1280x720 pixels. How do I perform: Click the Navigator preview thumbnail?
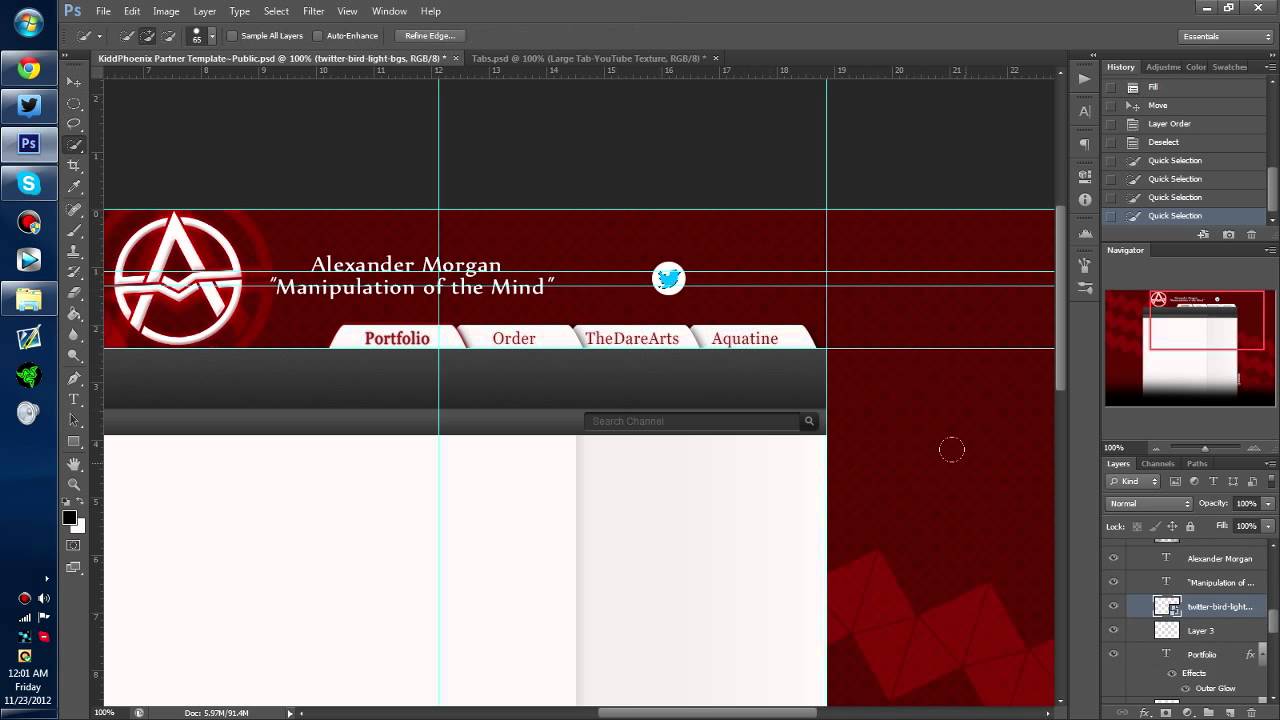tap(1190, 348)
